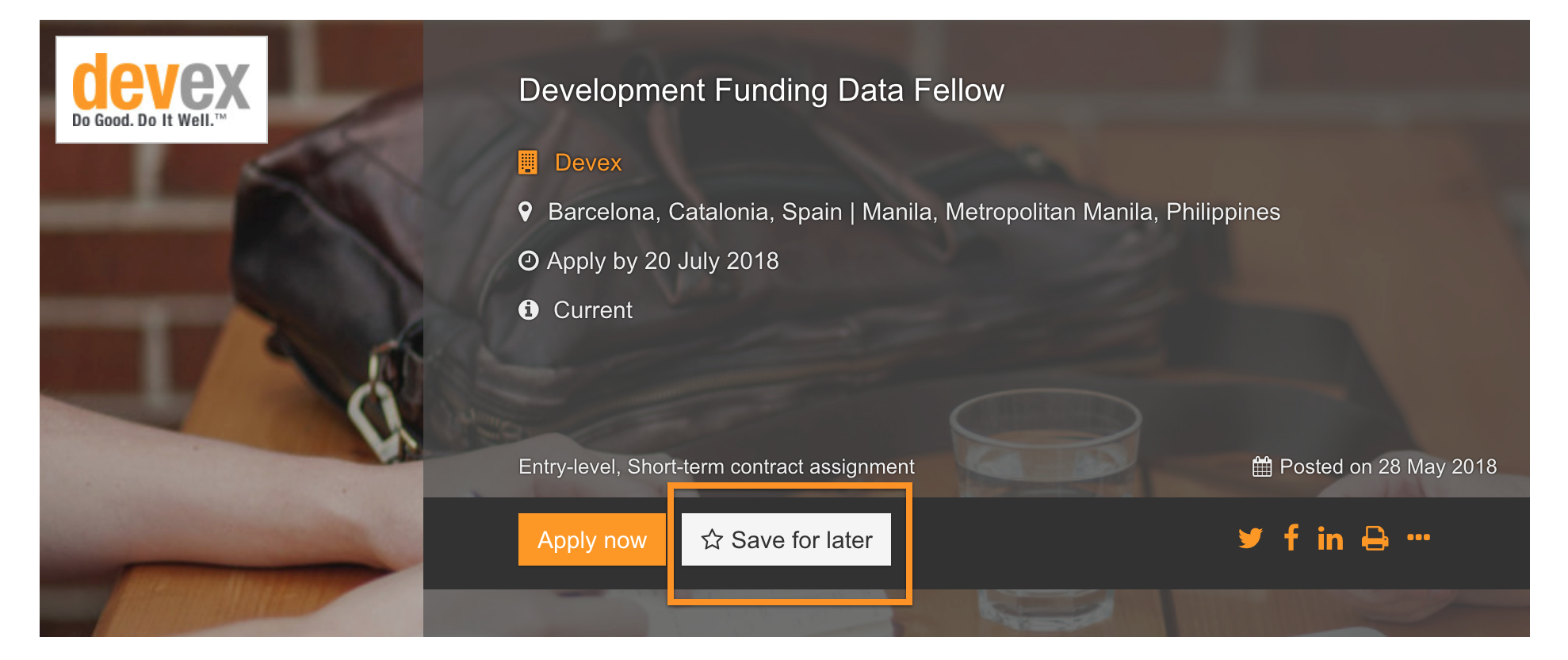This screenshot has height=660, width=1568.
Task: Click the Barcelona and Manila location text
Action: pos(914,212)
